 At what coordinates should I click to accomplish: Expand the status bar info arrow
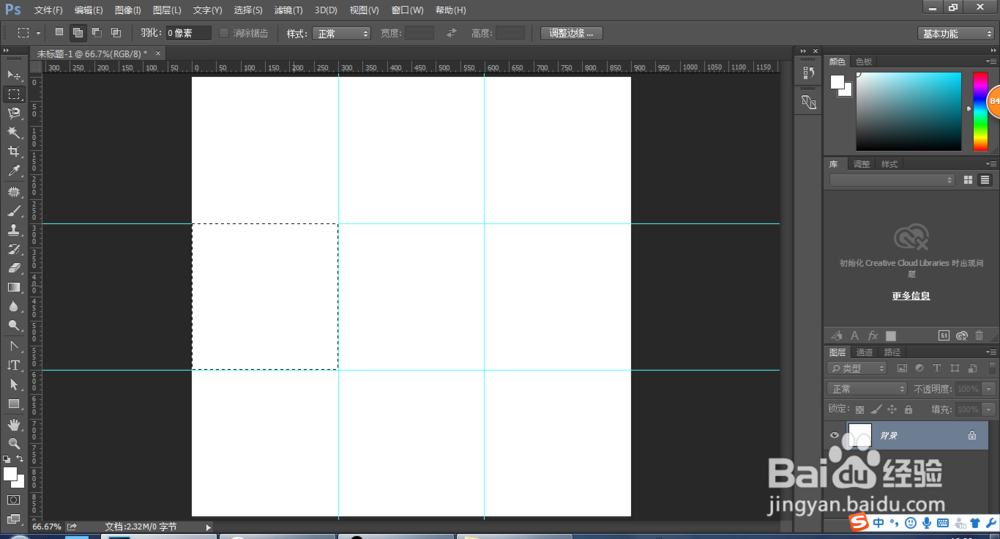point(208,527)
